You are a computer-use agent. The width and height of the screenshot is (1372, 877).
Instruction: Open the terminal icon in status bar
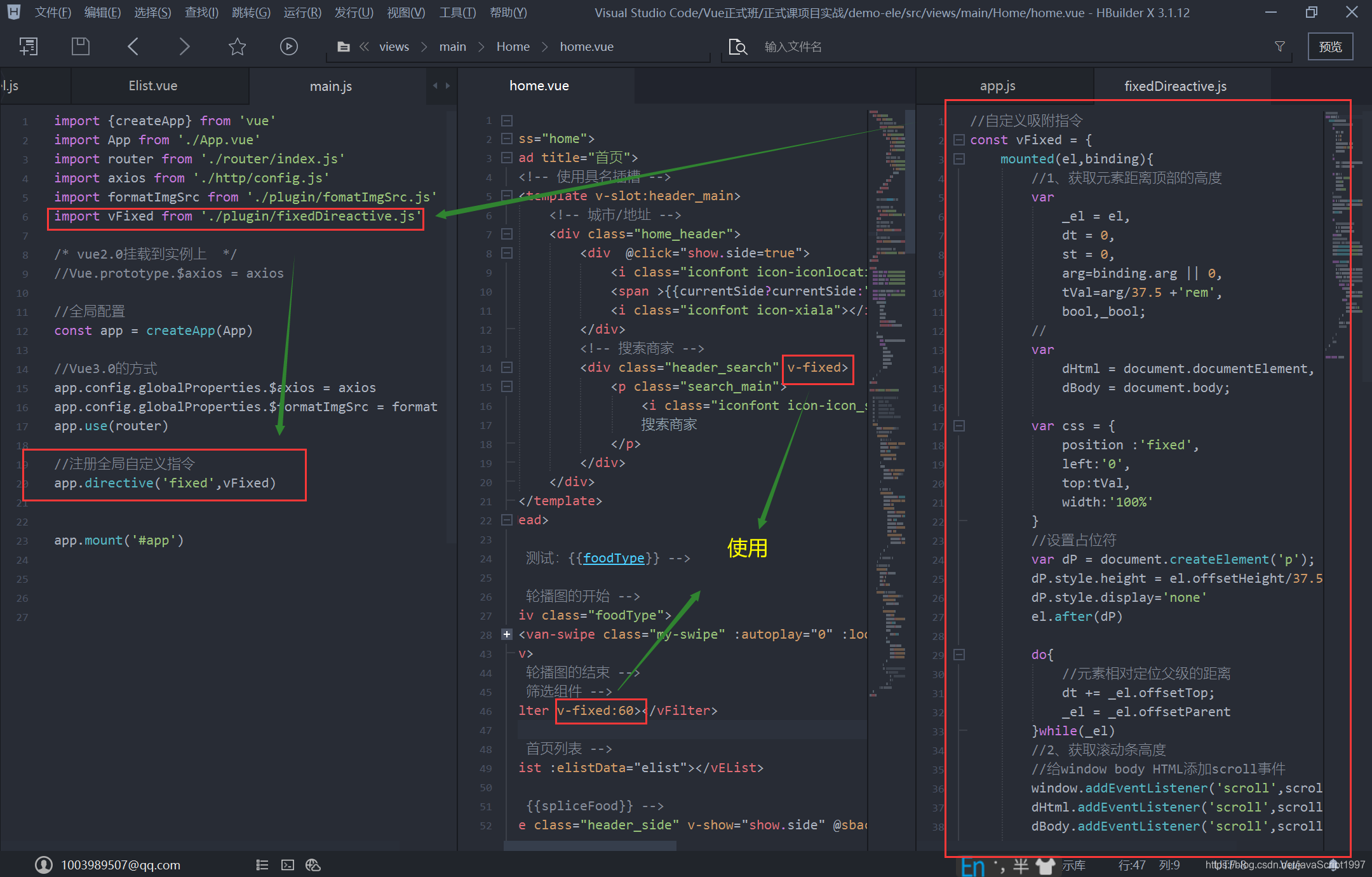click(288, 865)
